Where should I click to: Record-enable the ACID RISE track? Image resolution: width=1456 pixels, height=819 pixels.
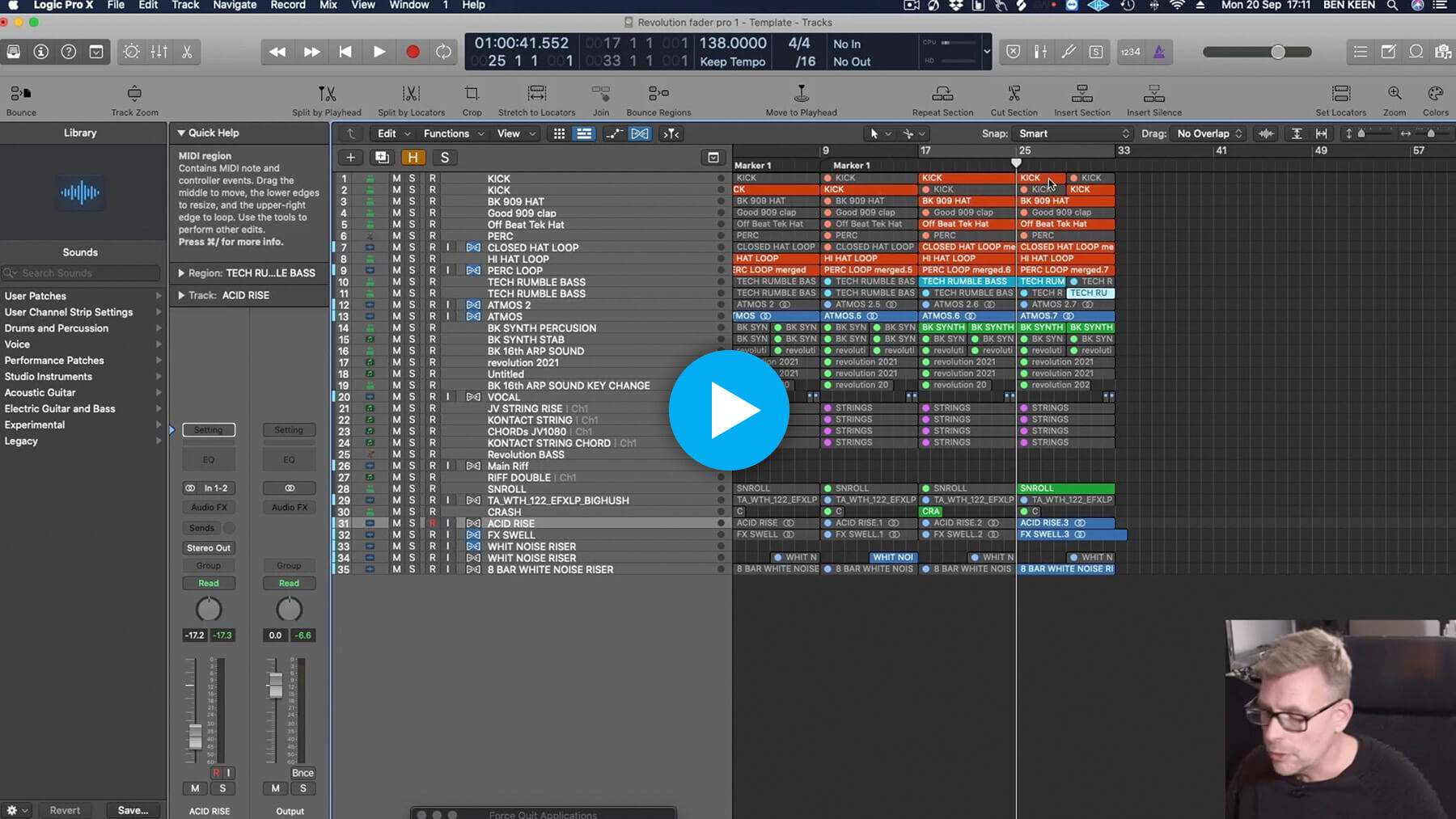pos(432,523)
